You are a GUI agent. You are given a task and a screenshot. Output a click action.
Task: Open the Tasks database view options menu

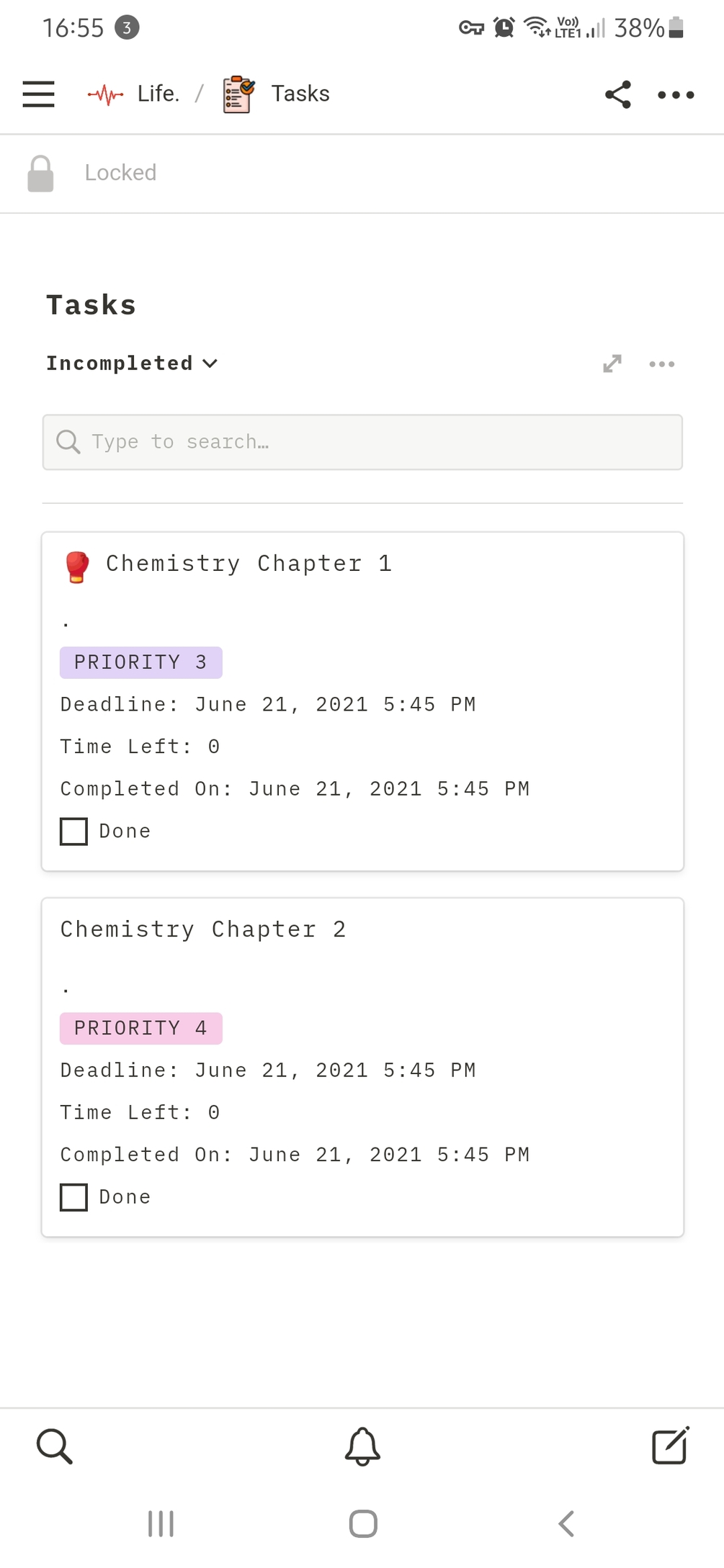661,364
